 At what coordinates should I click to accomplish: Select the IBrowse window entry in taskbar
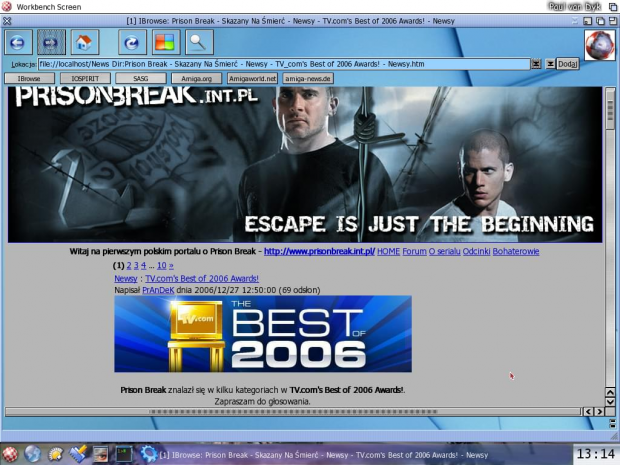(324, 455)
